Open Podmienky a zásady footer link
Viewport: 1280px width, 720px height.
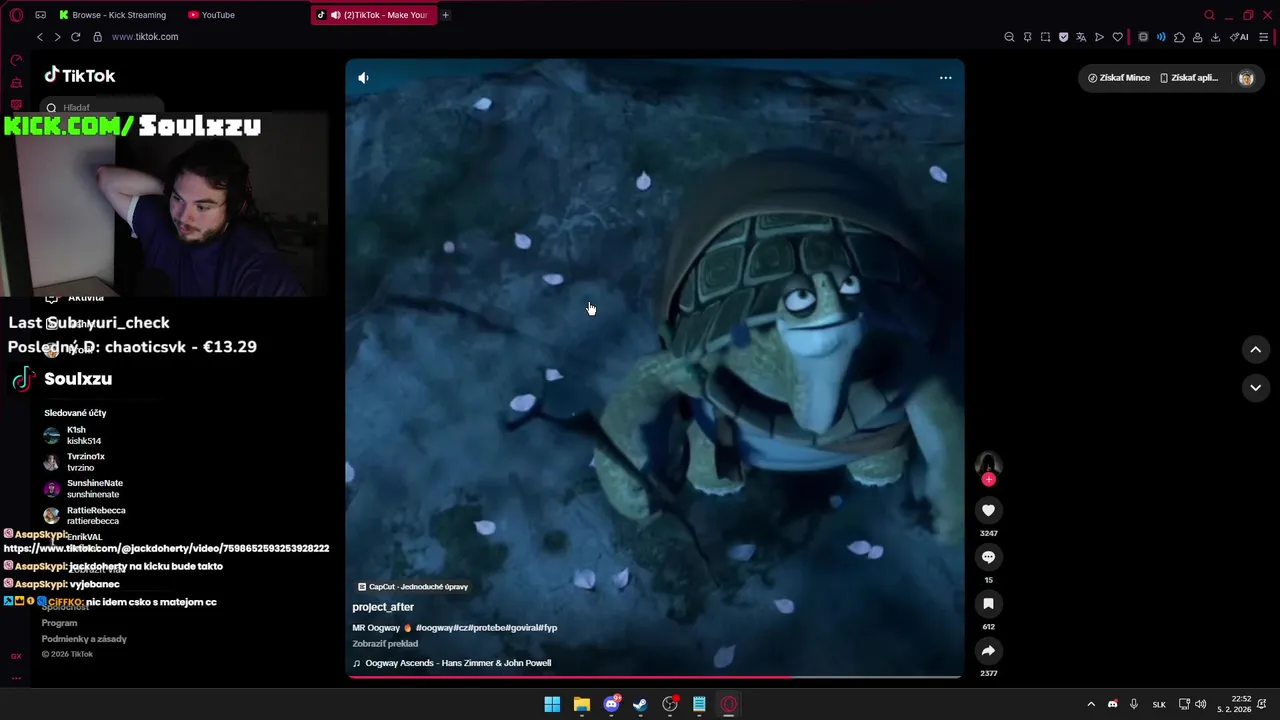pyautogui.click(x=84, y=639)
